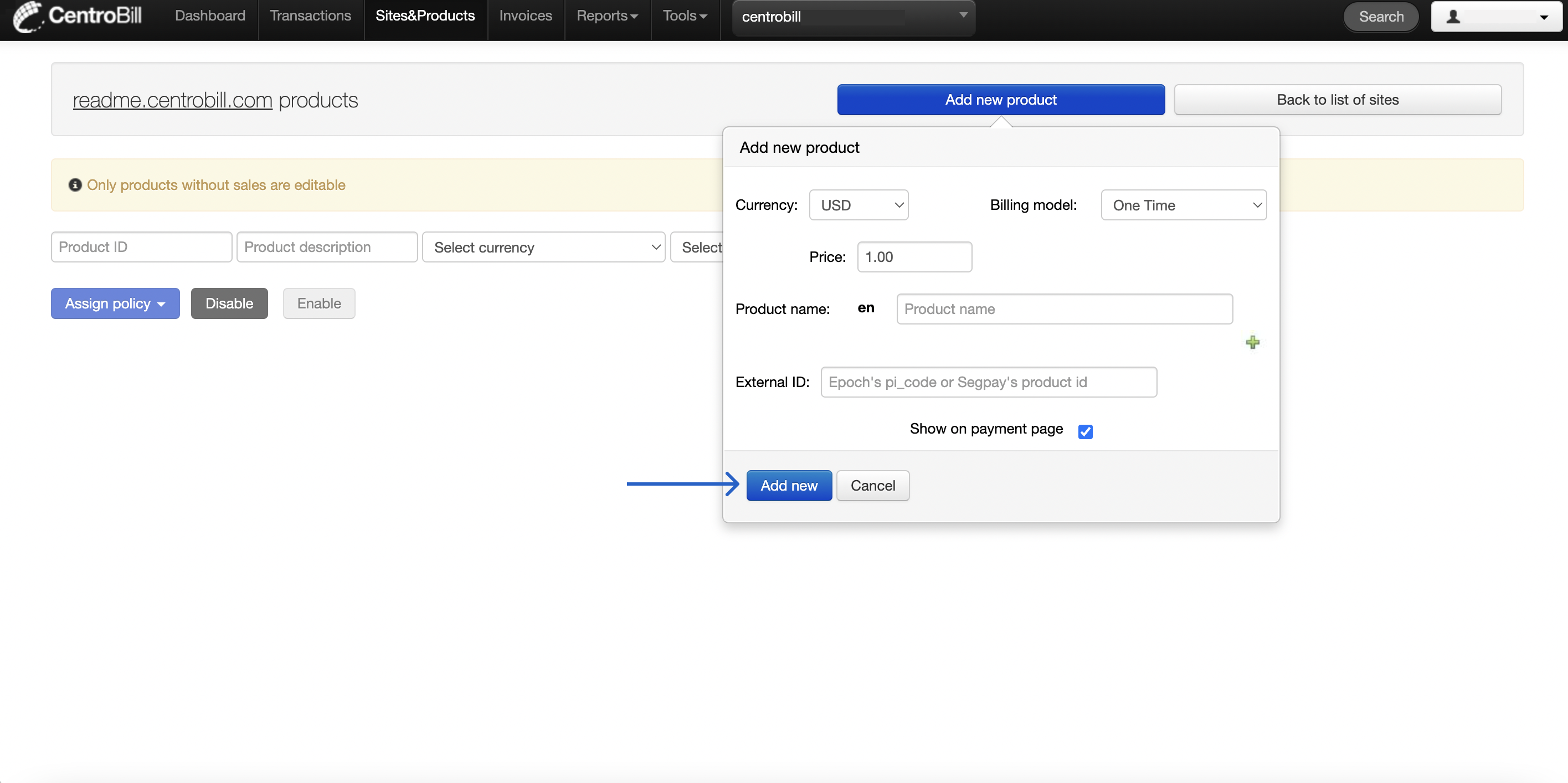Click Cancel in the product popup
The width and height of the screenshot is (1568, 783).
click(x=873, y=486)
